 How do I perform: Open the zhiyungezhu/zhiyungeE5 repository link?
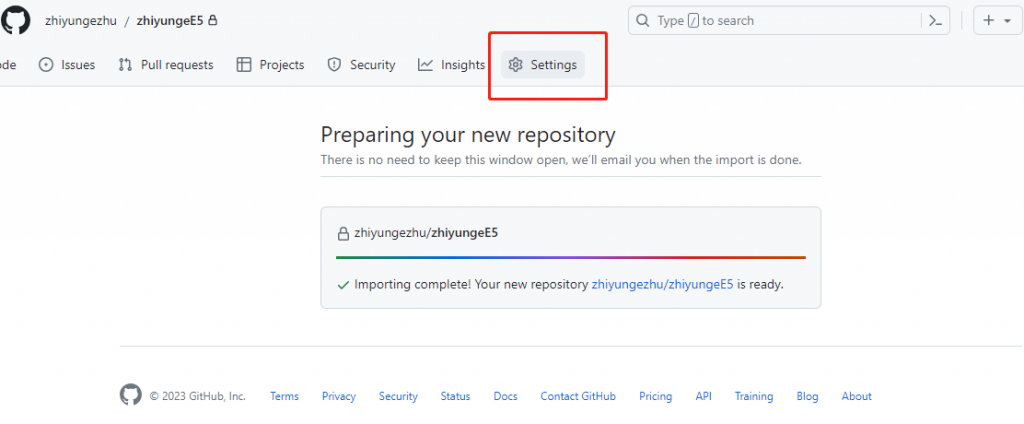click(662, 284)
